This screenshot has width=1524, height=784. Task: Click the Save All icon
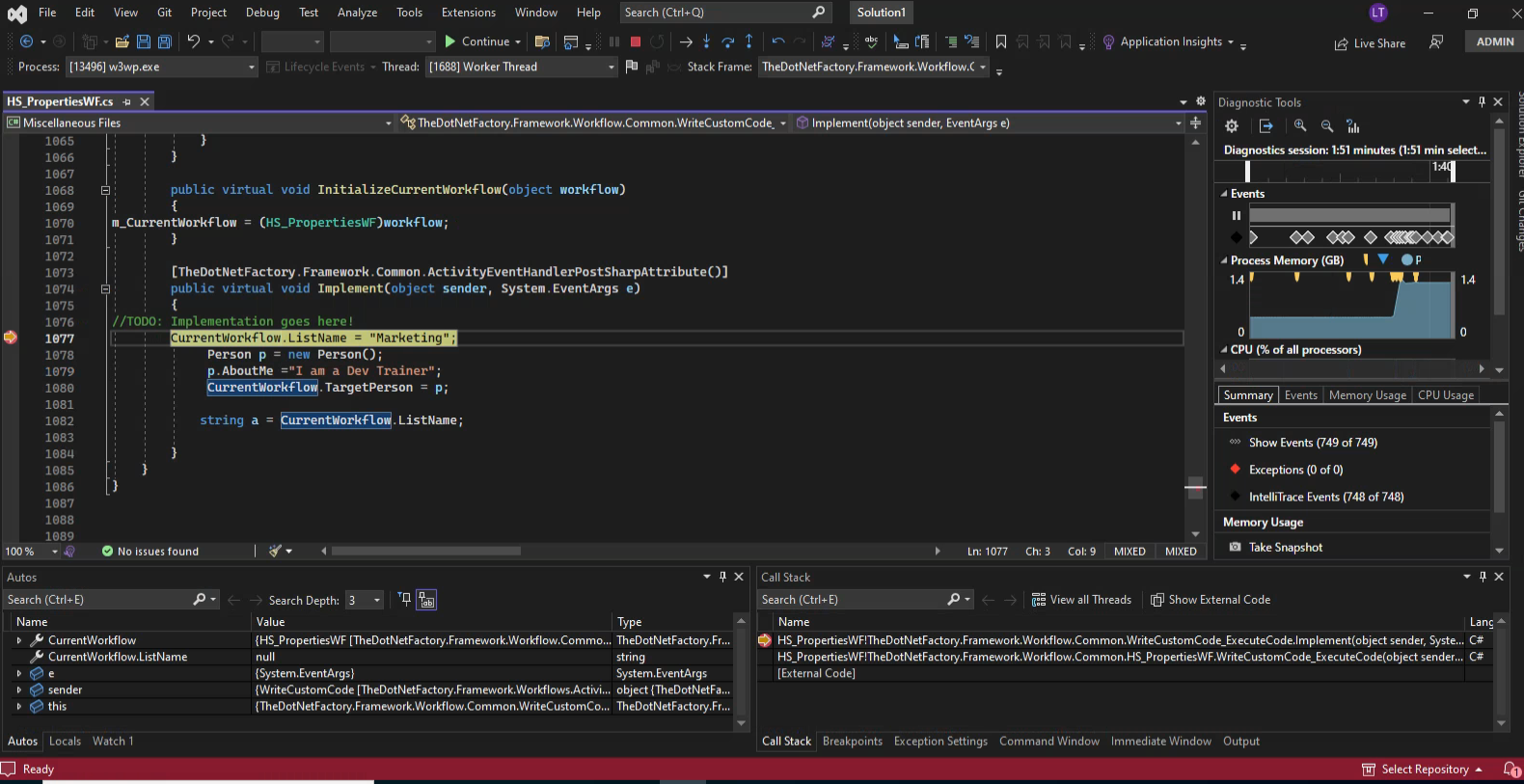[165, 41]
